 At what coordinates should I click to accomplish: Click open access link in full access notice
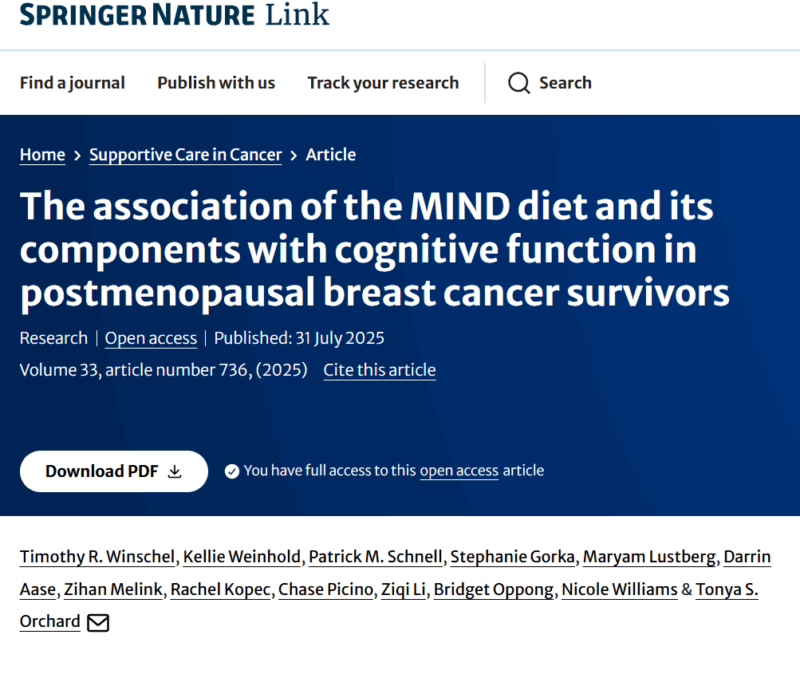(459, 470)
